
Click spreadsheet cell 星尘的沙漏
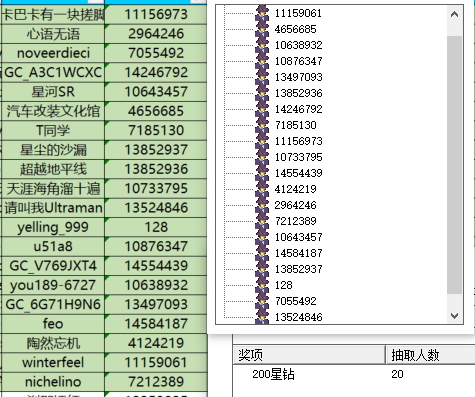tap(53, 150)
